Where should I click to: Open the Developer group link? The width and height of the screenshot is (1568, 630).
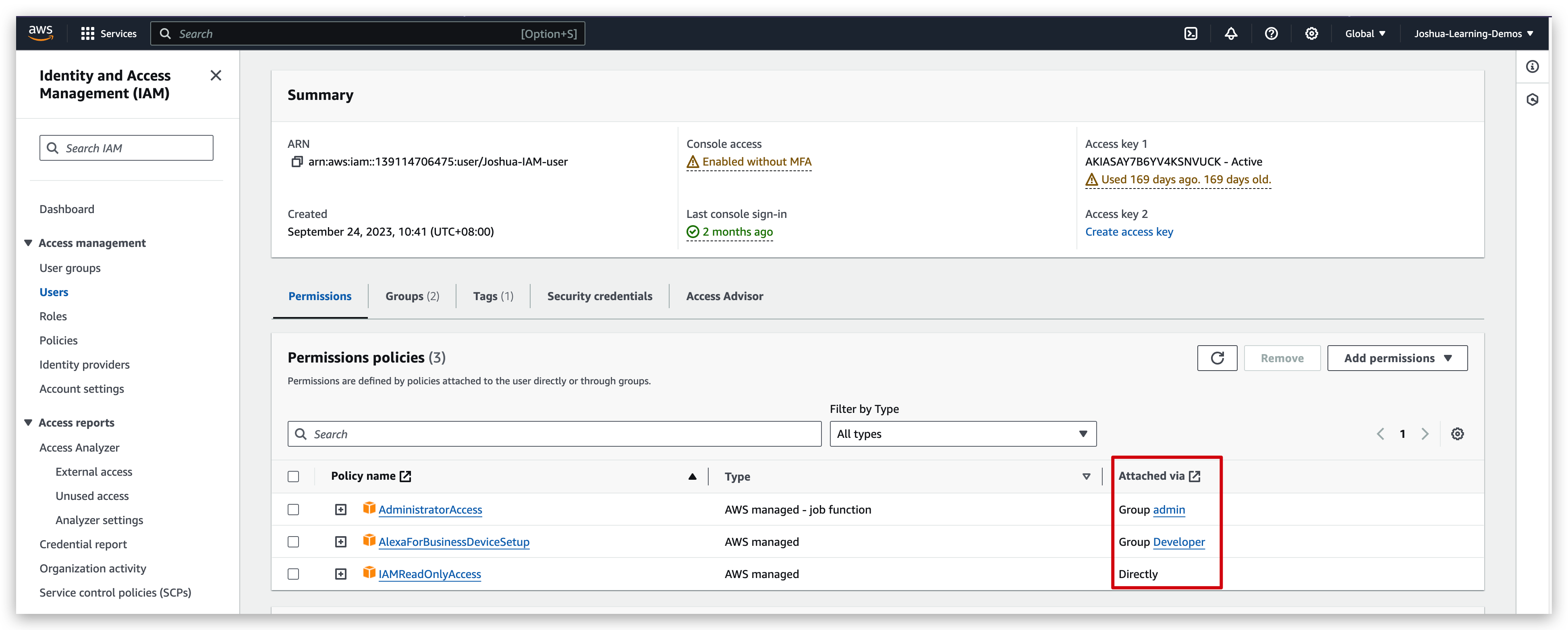1178,542
